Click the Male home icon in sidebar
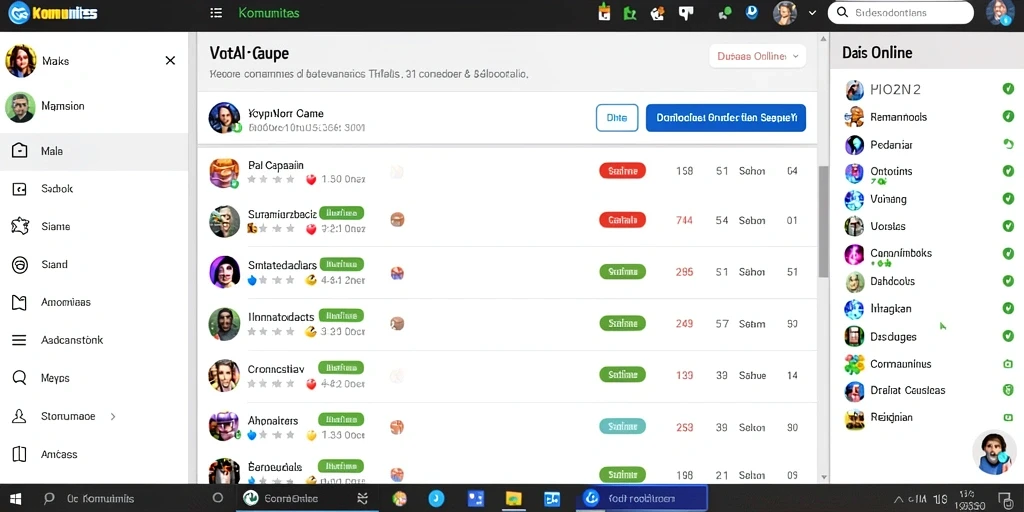The height and width of the screenshot is (512, 1024). tap(20, 151)
